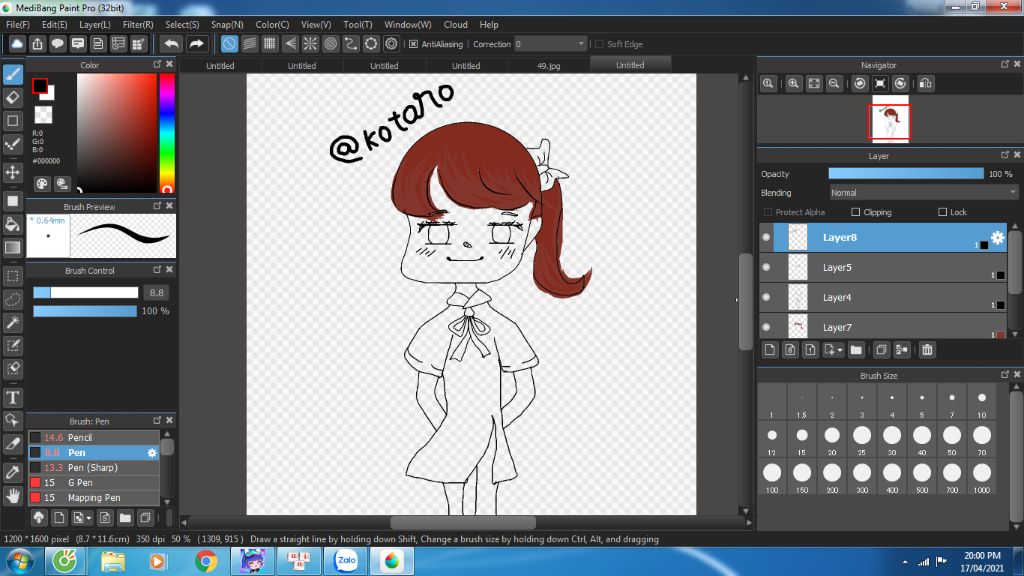Screen dimensions: 1024x576
Task: Toggle the AntiAliasing checkbox
Action: (x=413, y=44)
